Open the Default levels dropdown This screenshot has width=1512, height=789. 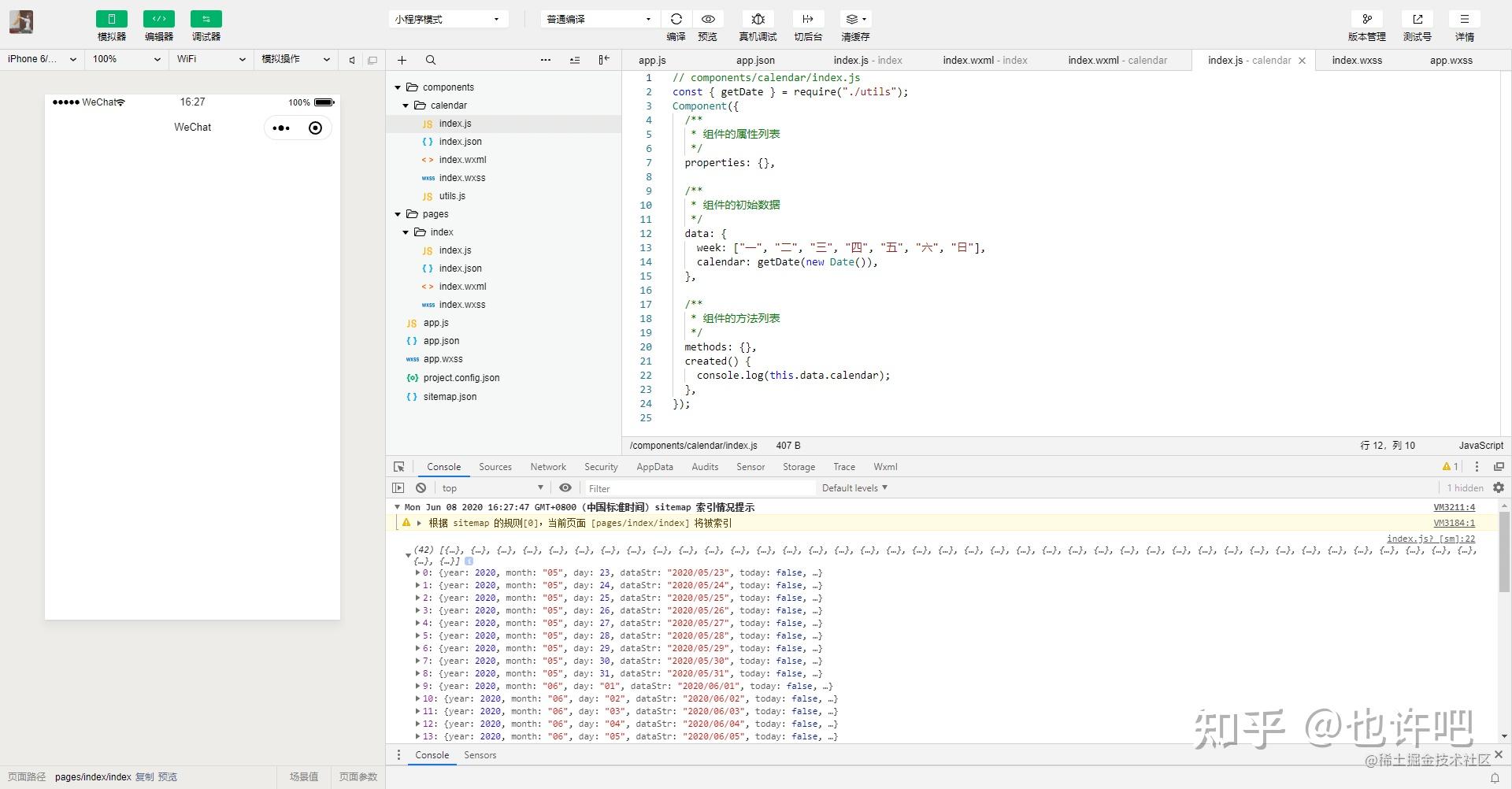(x=854, y=488)
